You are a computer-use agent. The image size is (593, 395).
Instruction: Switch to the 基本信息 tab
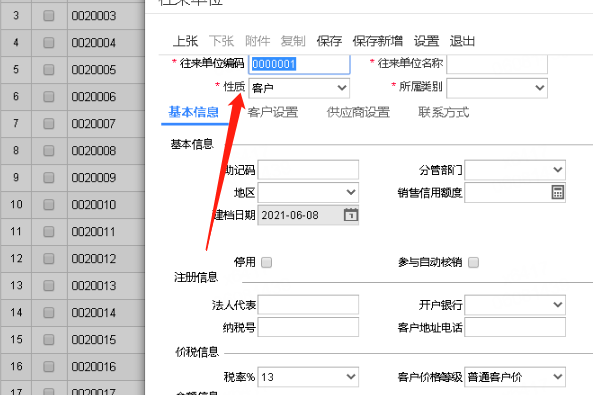194,112
